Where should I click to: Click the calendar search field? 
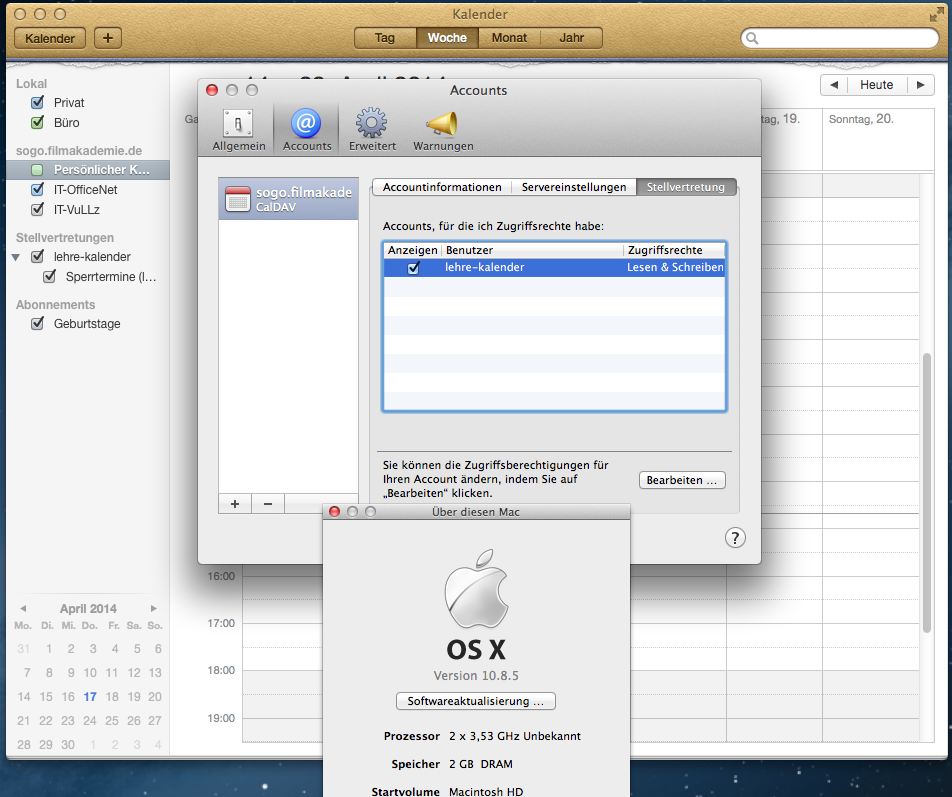tap(840, 38)
